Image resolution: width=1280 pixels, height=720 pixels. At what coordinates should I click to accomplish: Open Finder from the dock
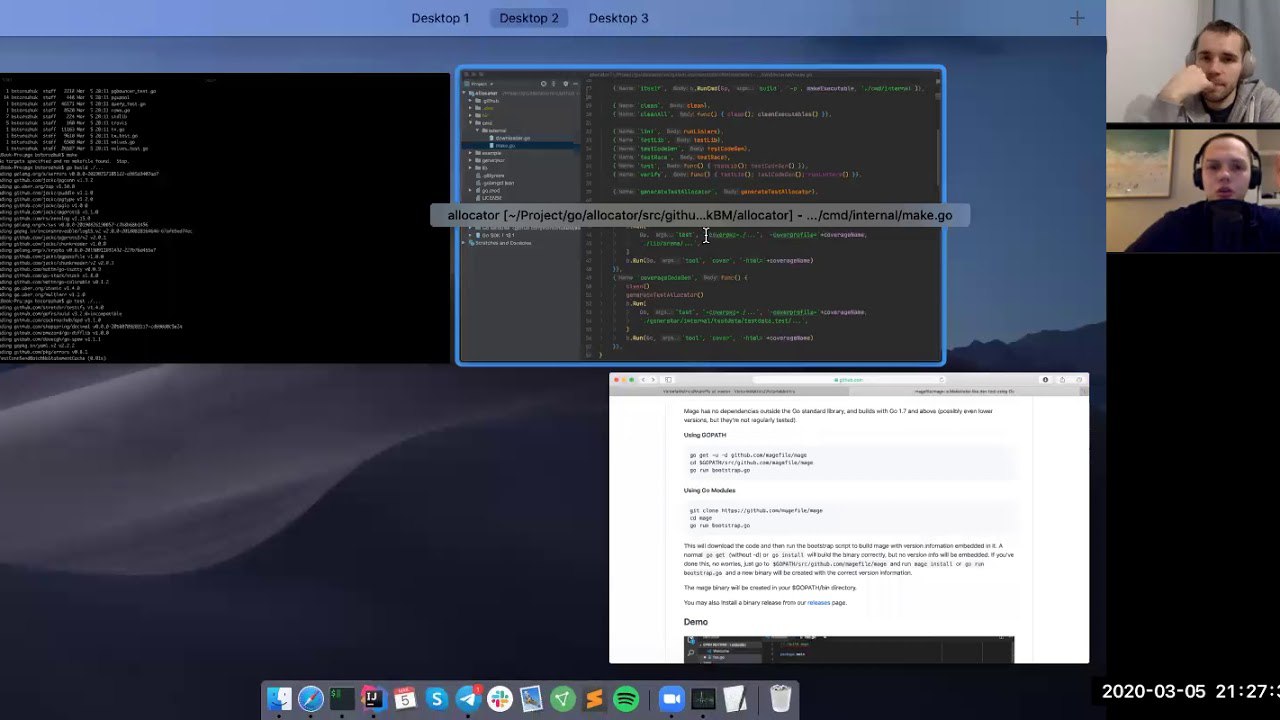(x=279, y=699)
